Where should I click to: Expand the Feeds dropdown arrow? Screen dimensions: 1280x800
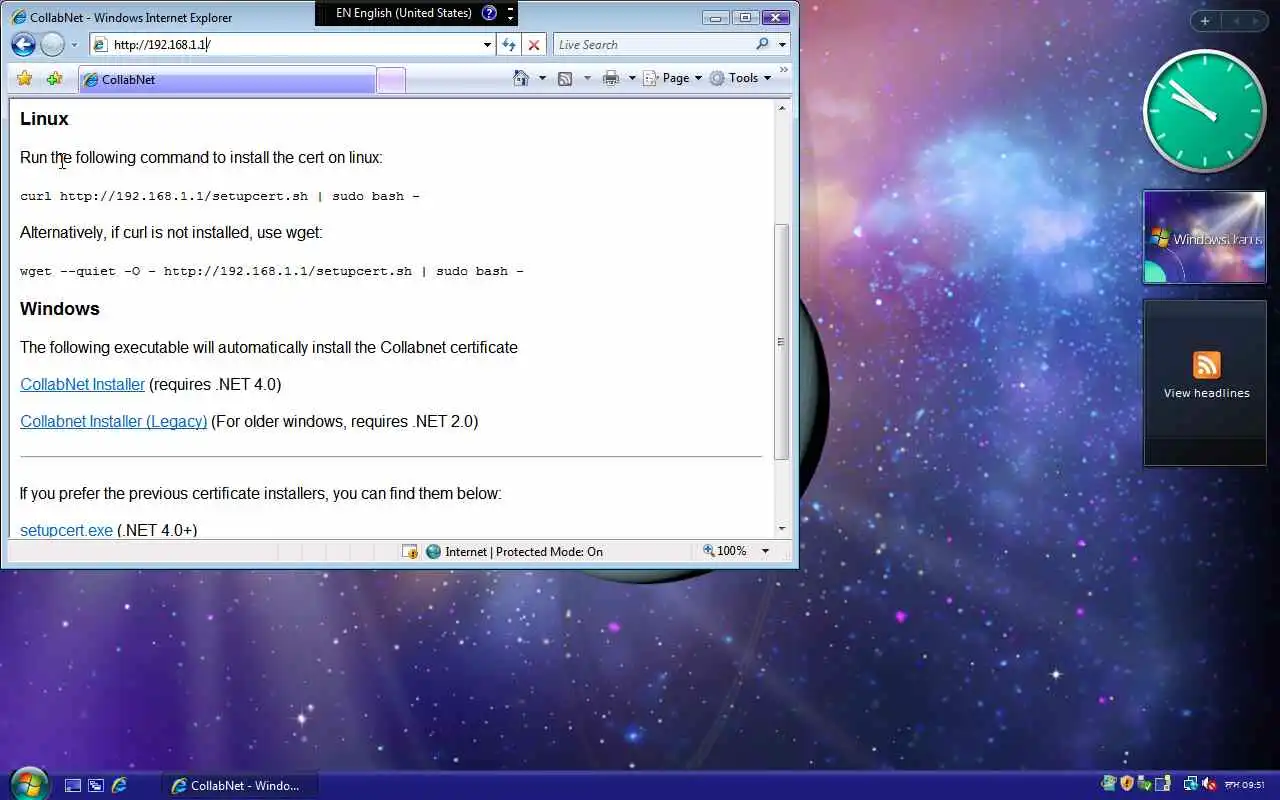point(587,78)
